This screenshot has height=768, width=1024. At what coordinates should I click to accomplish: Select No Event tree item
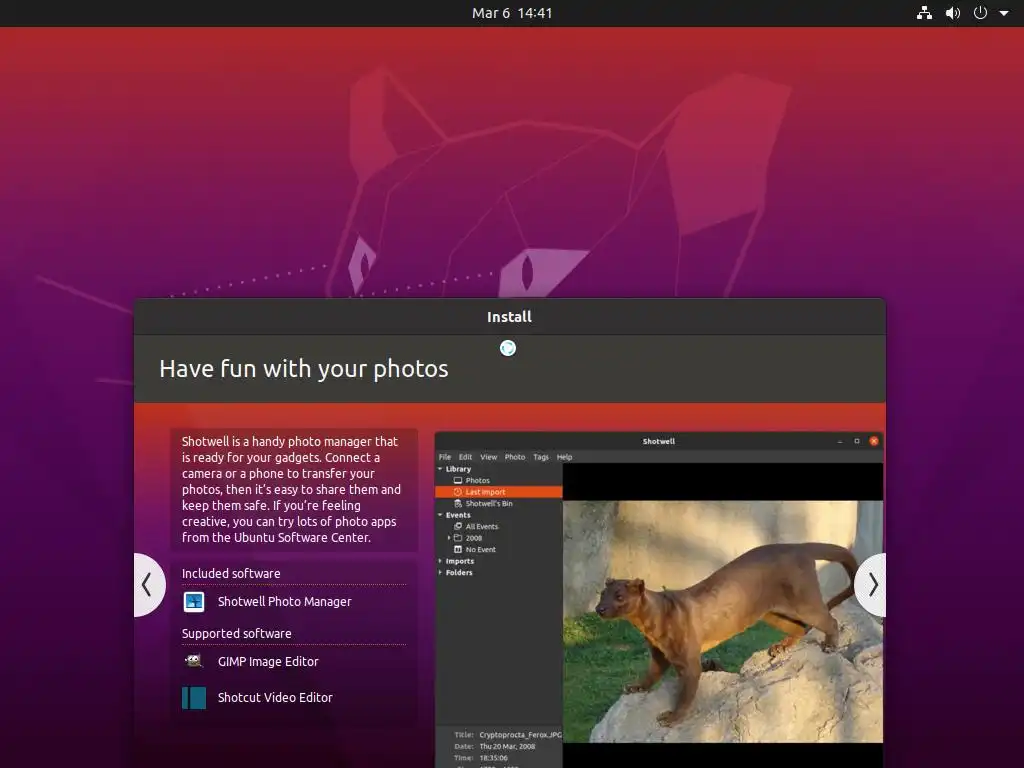[481, 550]
